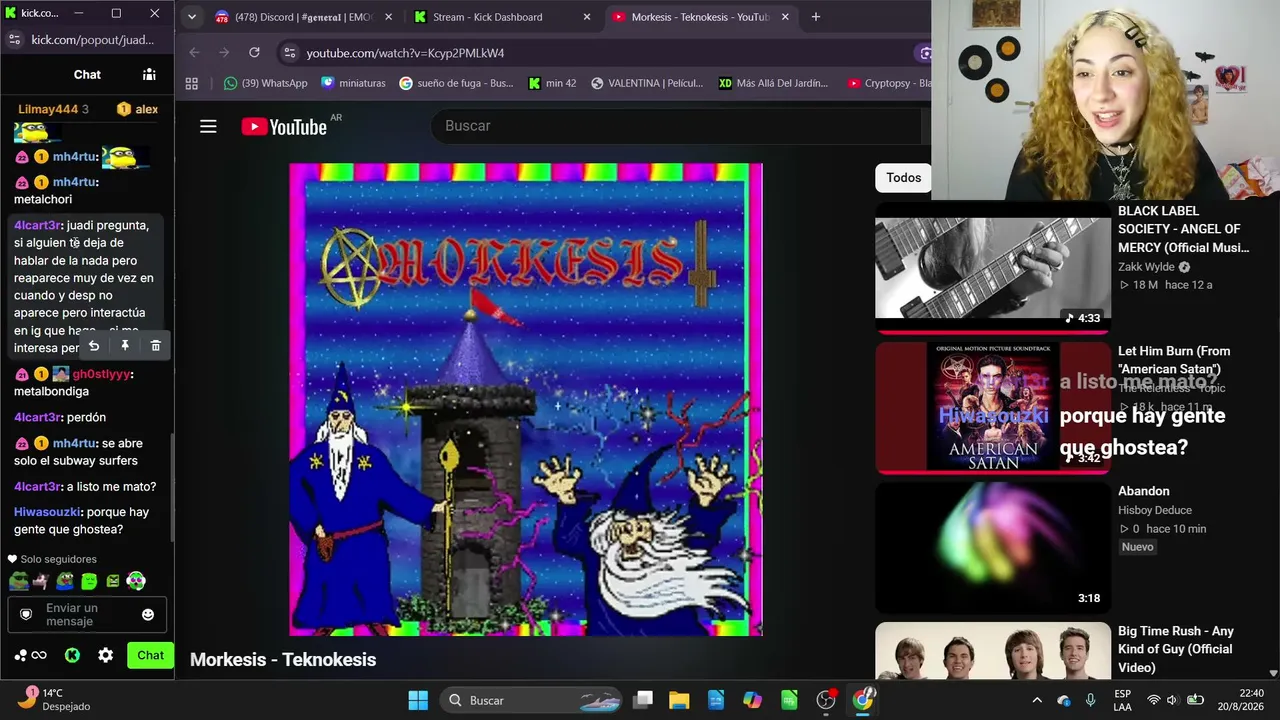The width and height of the screenshot is (1280, 720).
Task: Reload the YouTube page
Action: [x=254, y=53]
